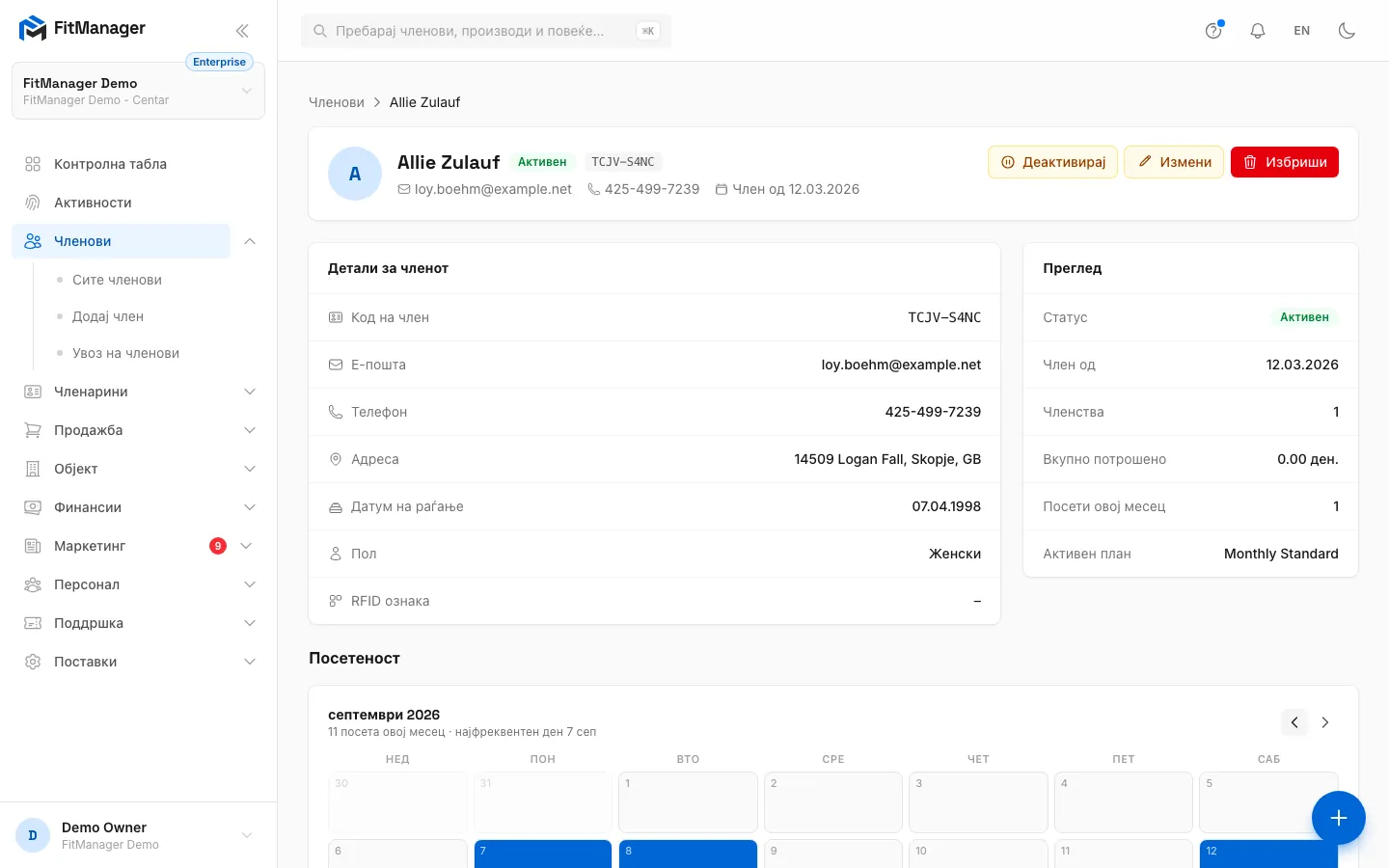Viewport: 1389px width, 868px height.
Task: Expand the Продажба menu
Action: tap(138, 430)
